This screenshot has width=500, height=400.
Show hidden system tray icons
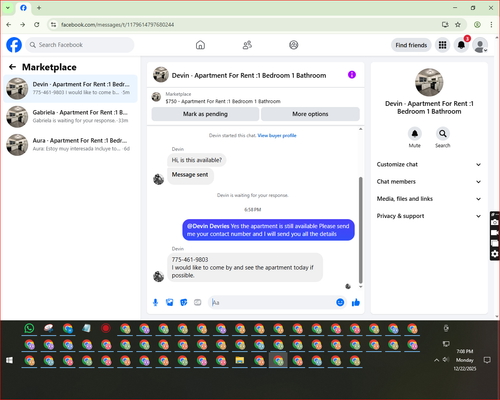(x=436, y=360)
